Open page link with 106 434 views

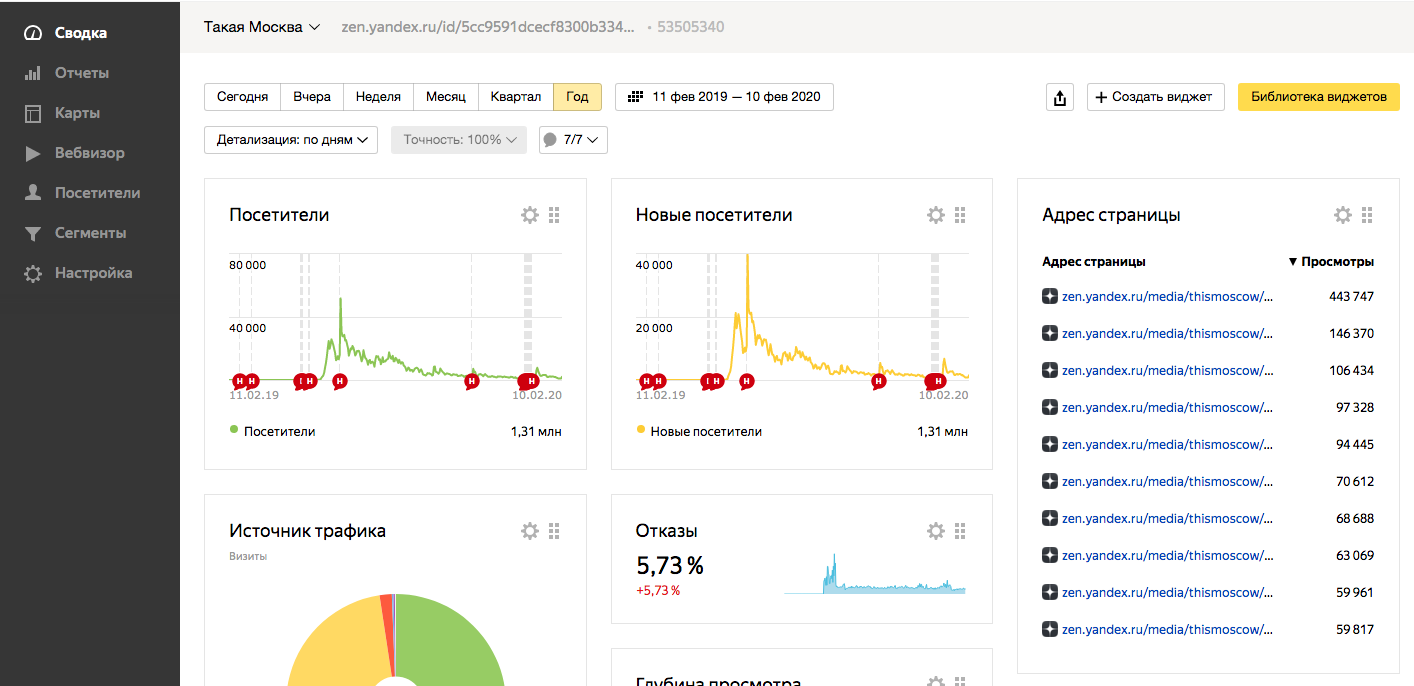pos(1168,370)
